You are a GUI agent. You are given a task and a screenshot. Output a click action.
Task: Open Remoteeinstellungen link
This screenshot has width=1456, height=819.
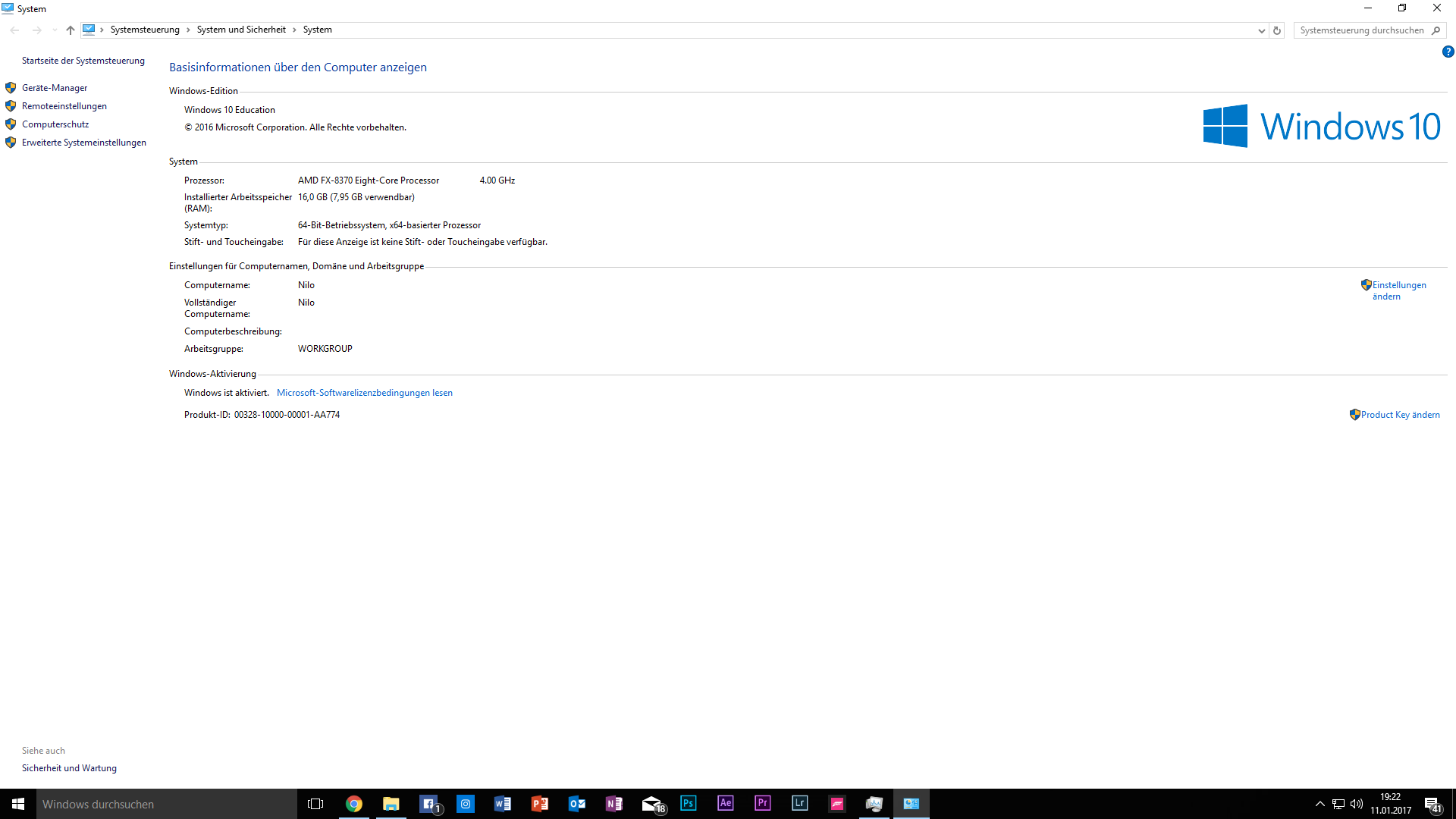(64, 106)
